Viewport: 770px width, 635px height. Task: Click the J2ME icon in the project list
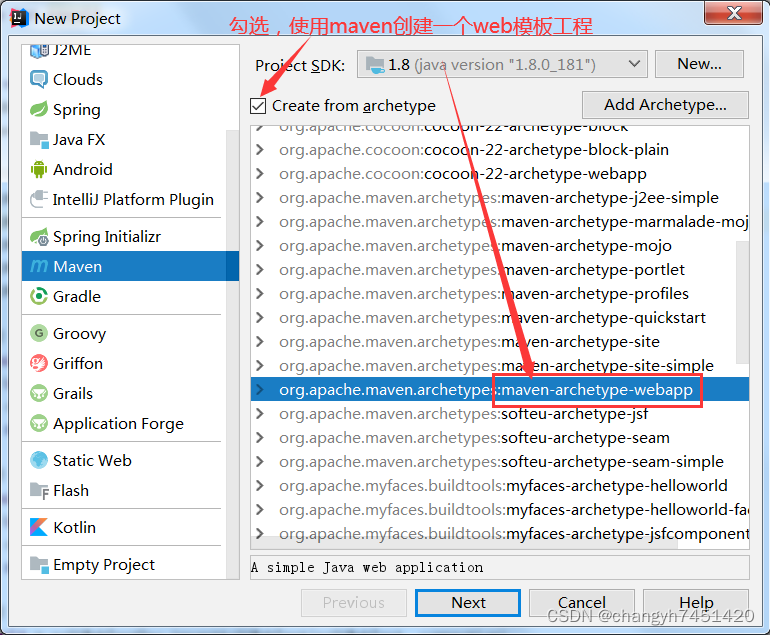click(39, 51)
